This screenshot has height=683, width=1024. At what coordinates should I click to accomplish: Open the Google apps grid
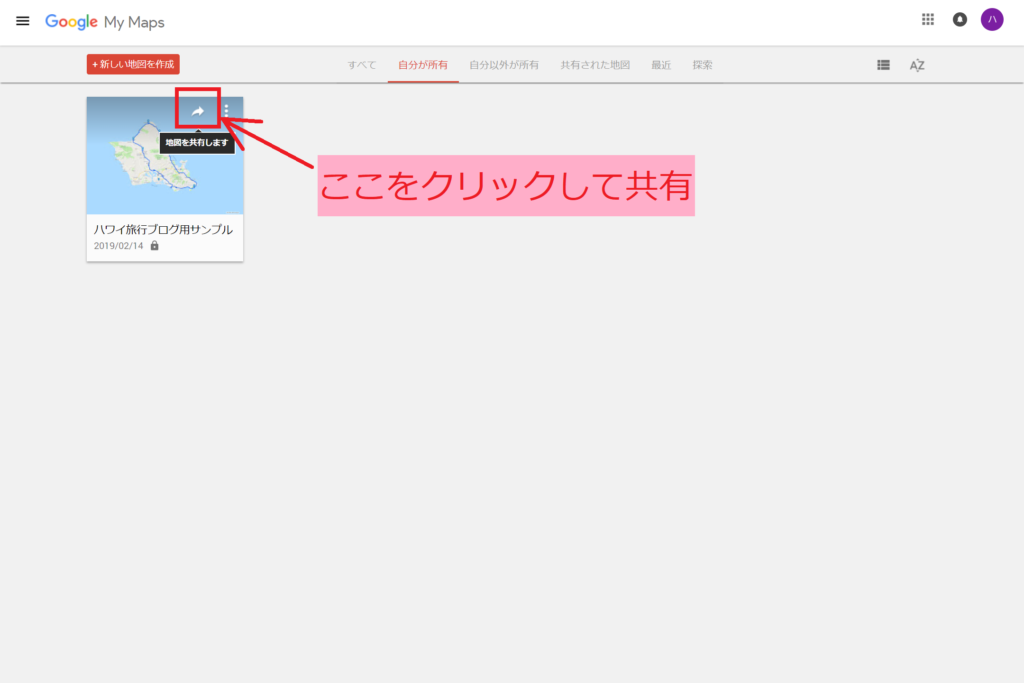(x=927, y=20)
